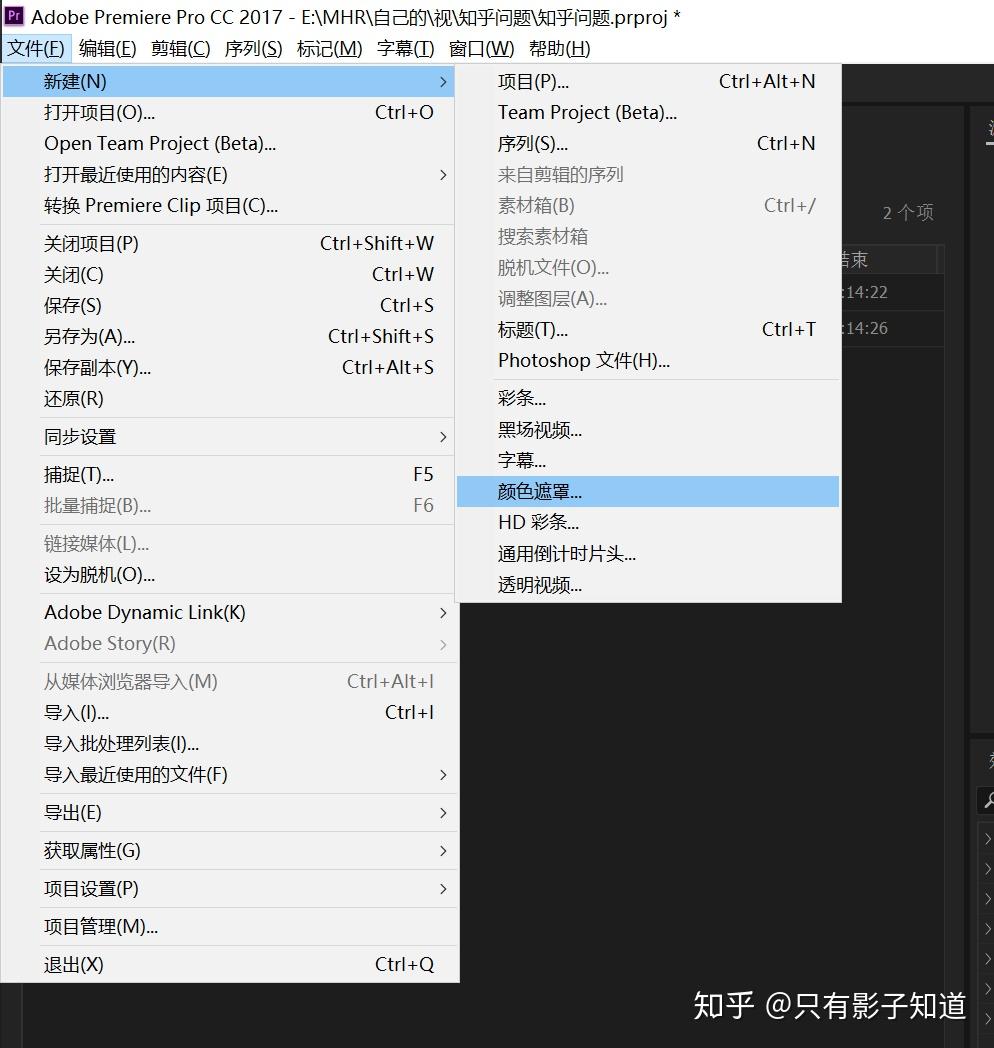The image size is (994, 1048).
Task: Click the 2 个项 item count label
Action: pos(908,213)
